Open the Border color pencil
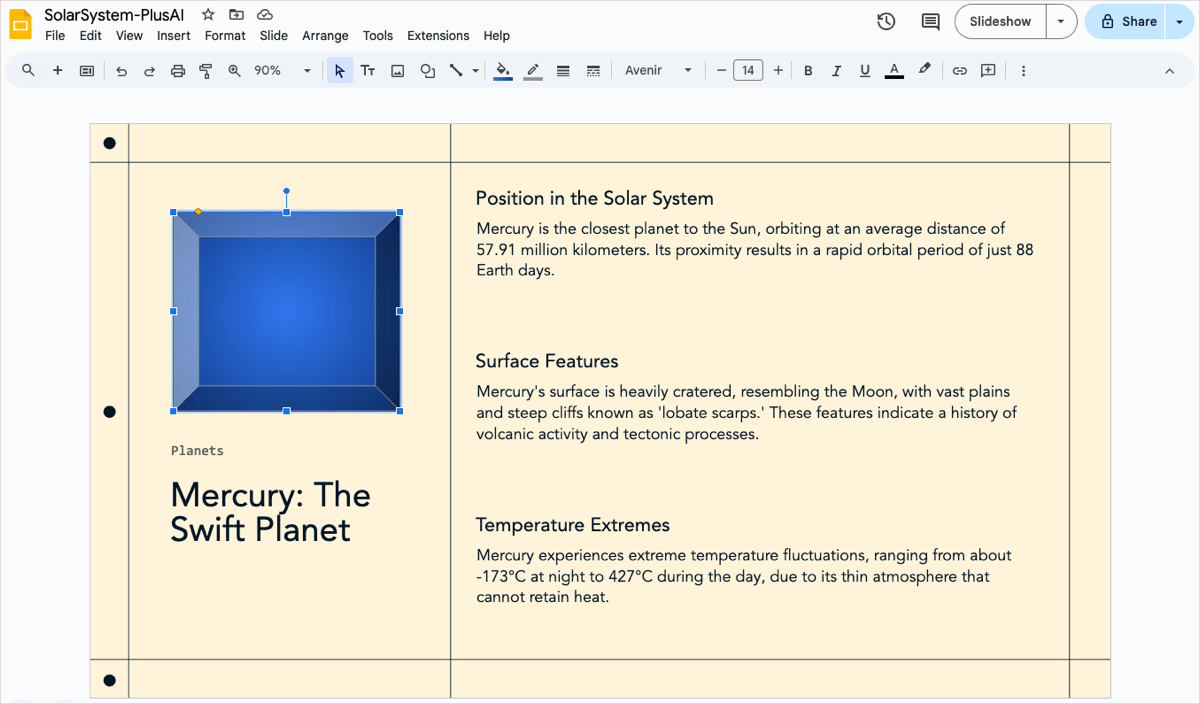 [x=533, y=71]
